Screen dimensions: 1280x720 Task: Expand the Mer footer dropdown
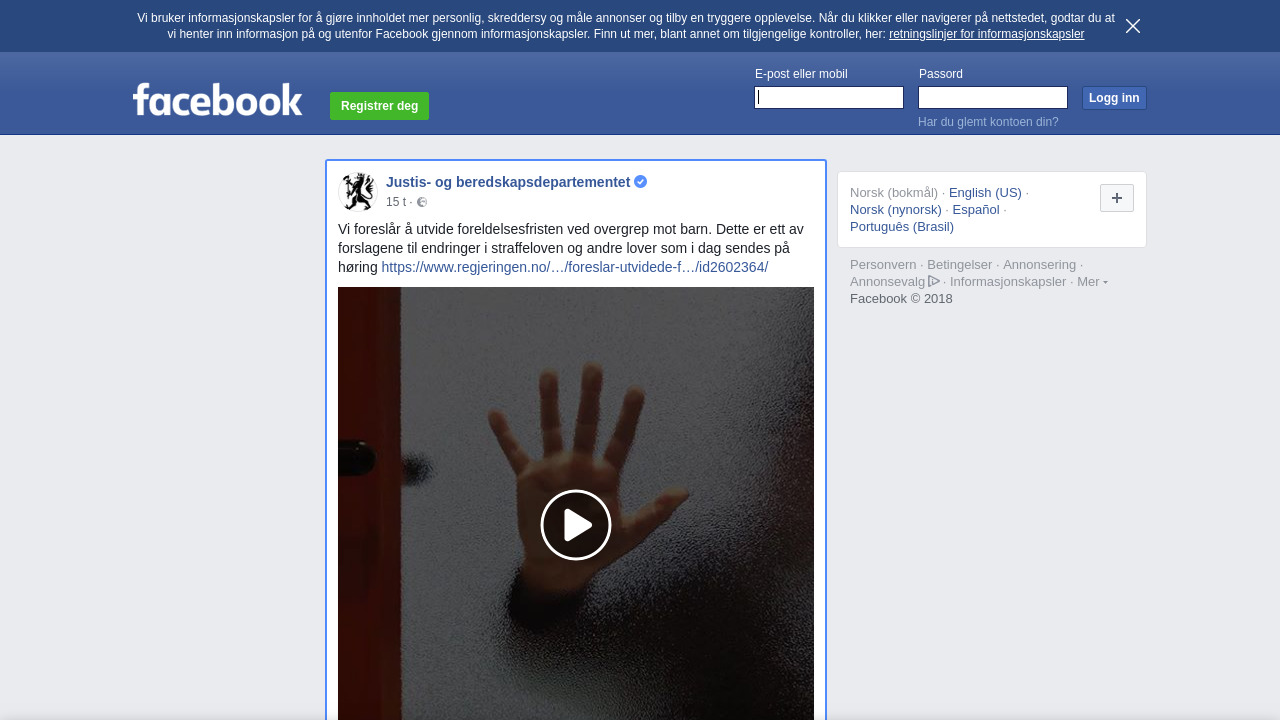coord(1092,282)
